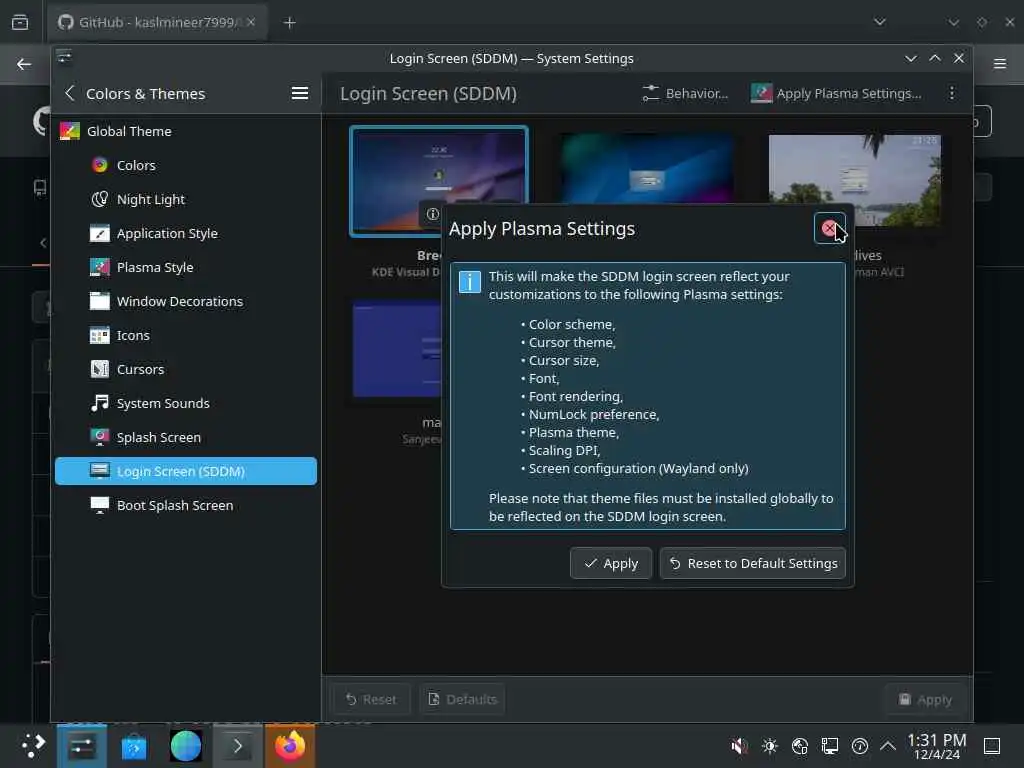Open the KDE application launcher
Image resolution: width=1024 pixels, height=768 pixels.
point(33,745)
